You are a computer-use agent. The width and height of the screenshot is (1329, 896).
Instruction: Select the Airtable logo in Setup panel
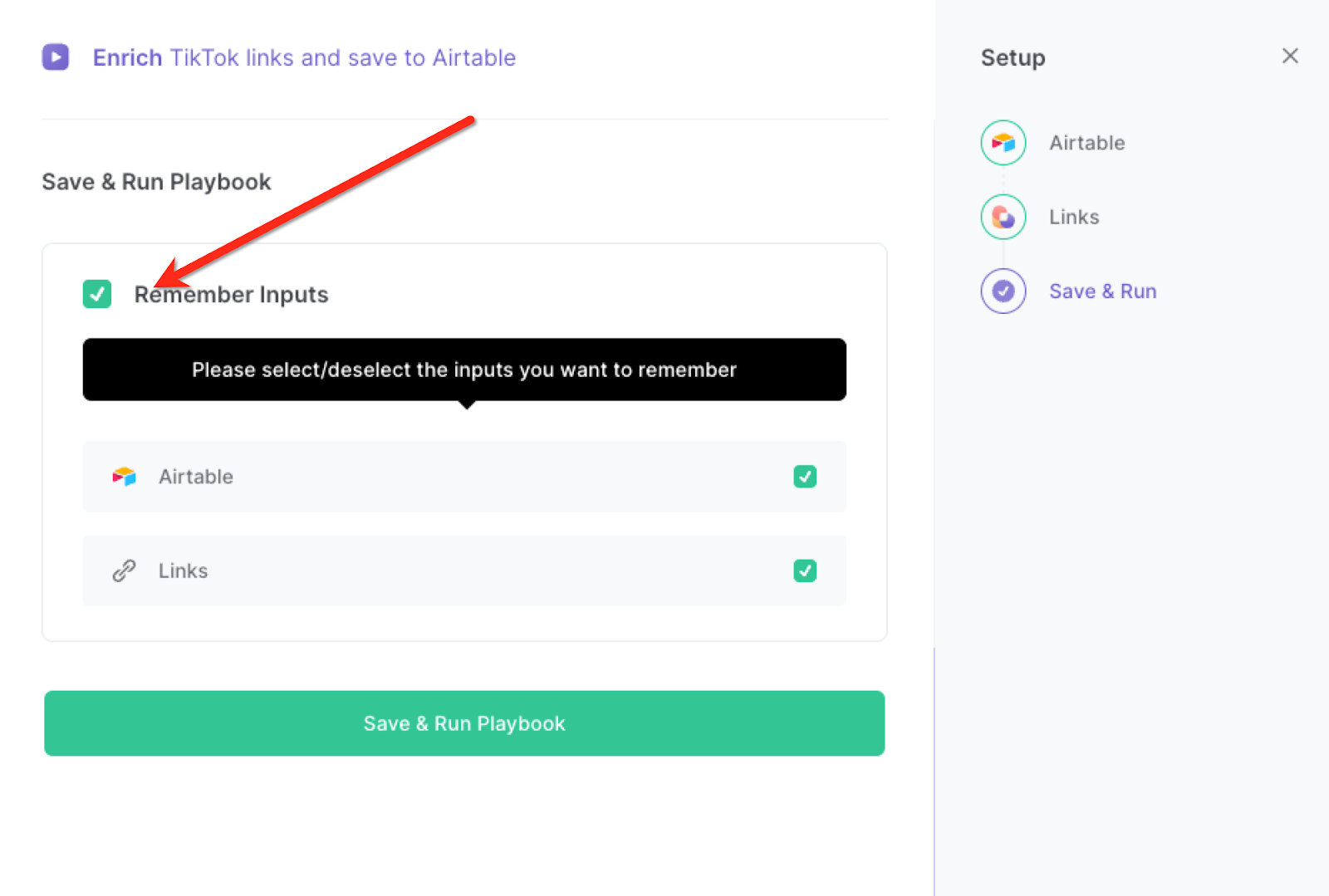tap(1003, 142)
